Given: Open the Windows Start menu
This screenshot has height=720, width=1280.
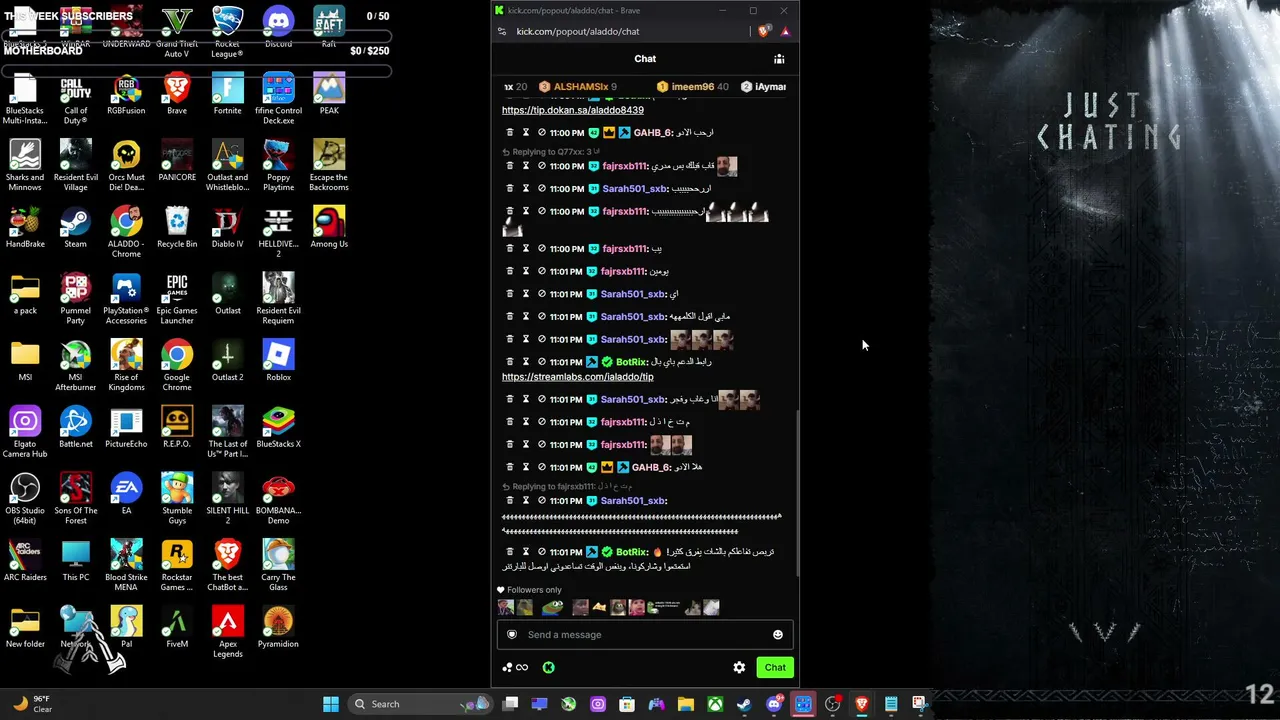Looking at the screenshot, I should (x=331, y=704).
